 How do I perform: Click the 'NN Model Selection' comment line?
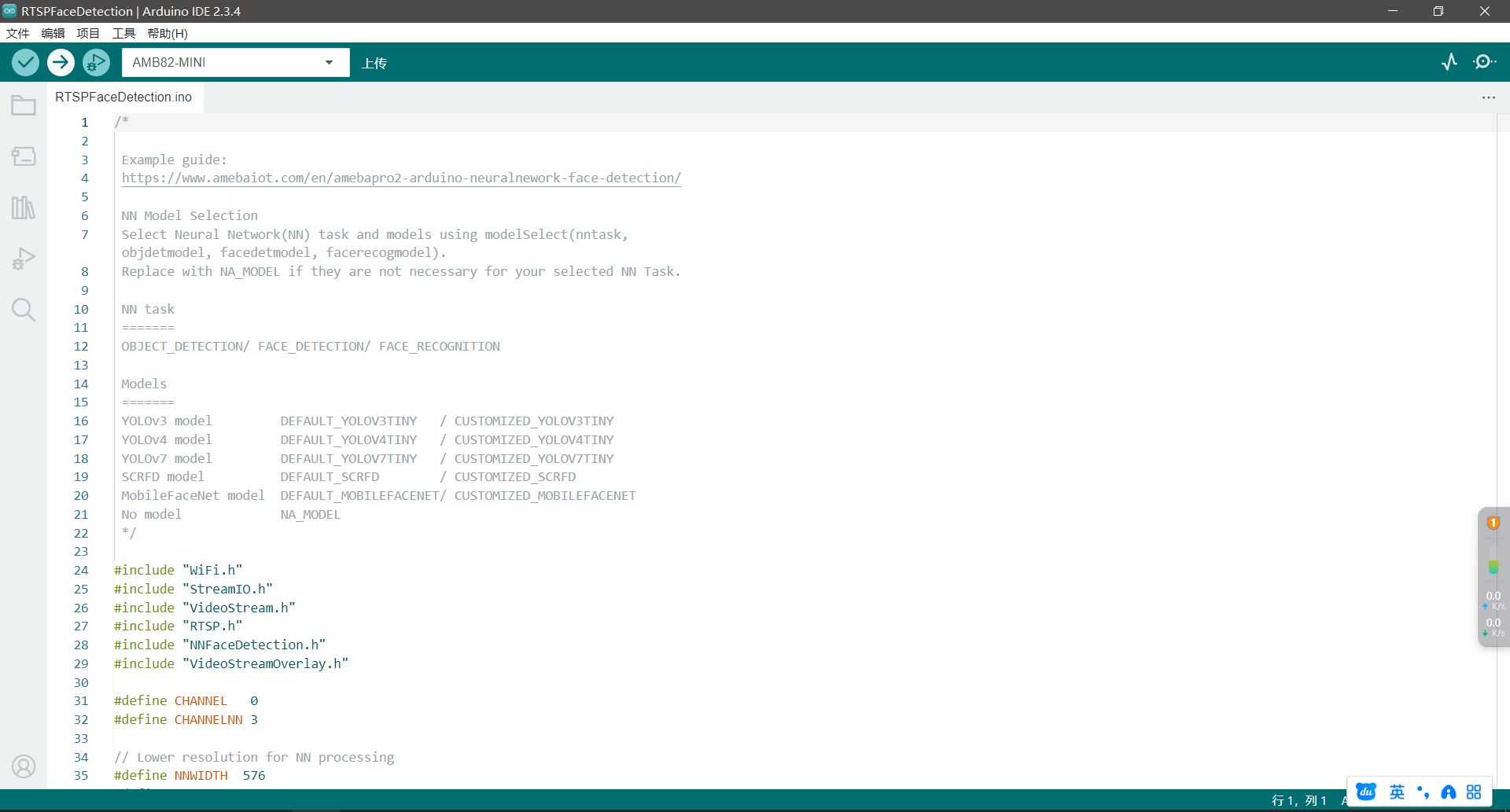coord(190,215)
